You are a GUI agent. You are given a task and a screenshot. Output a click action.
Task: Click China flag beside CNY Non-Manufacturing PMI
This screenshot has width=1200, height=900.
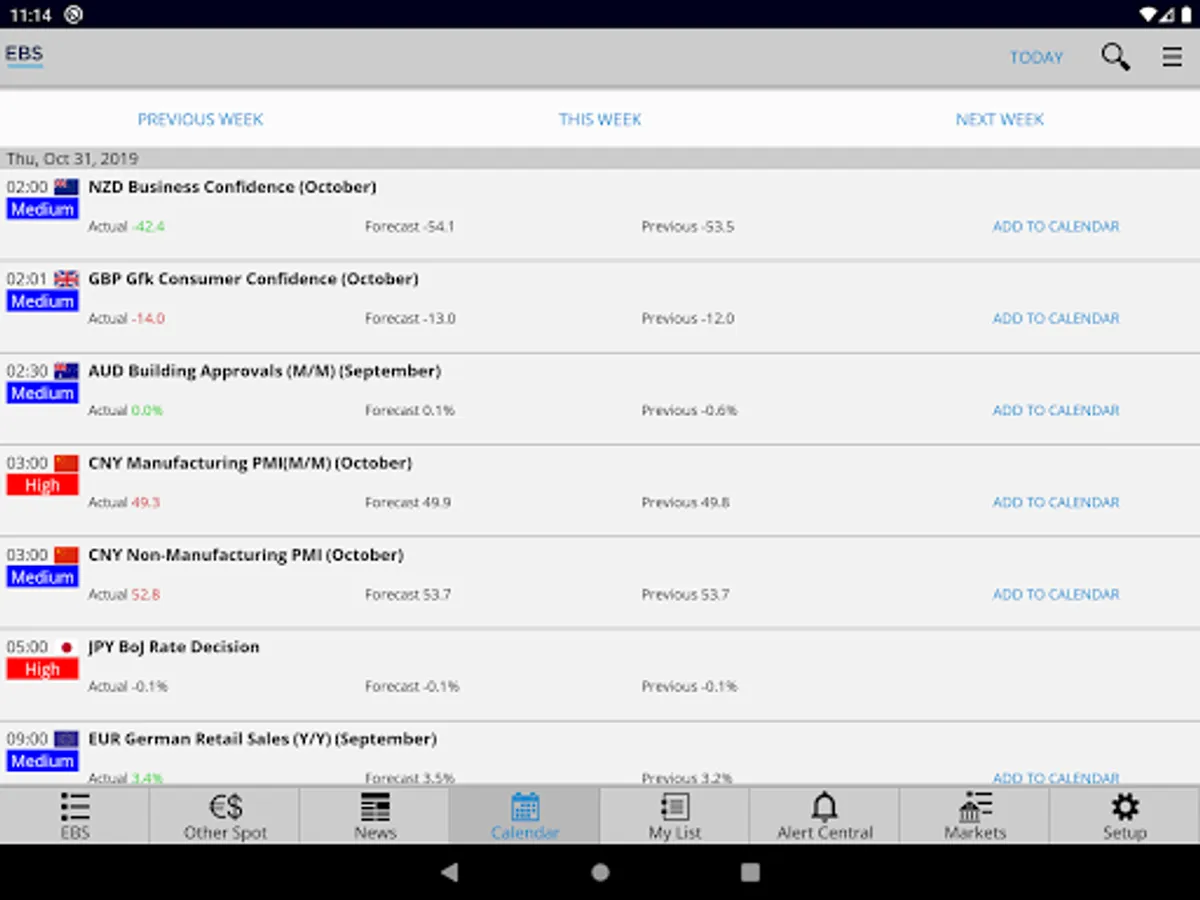(x=66, y=555)
